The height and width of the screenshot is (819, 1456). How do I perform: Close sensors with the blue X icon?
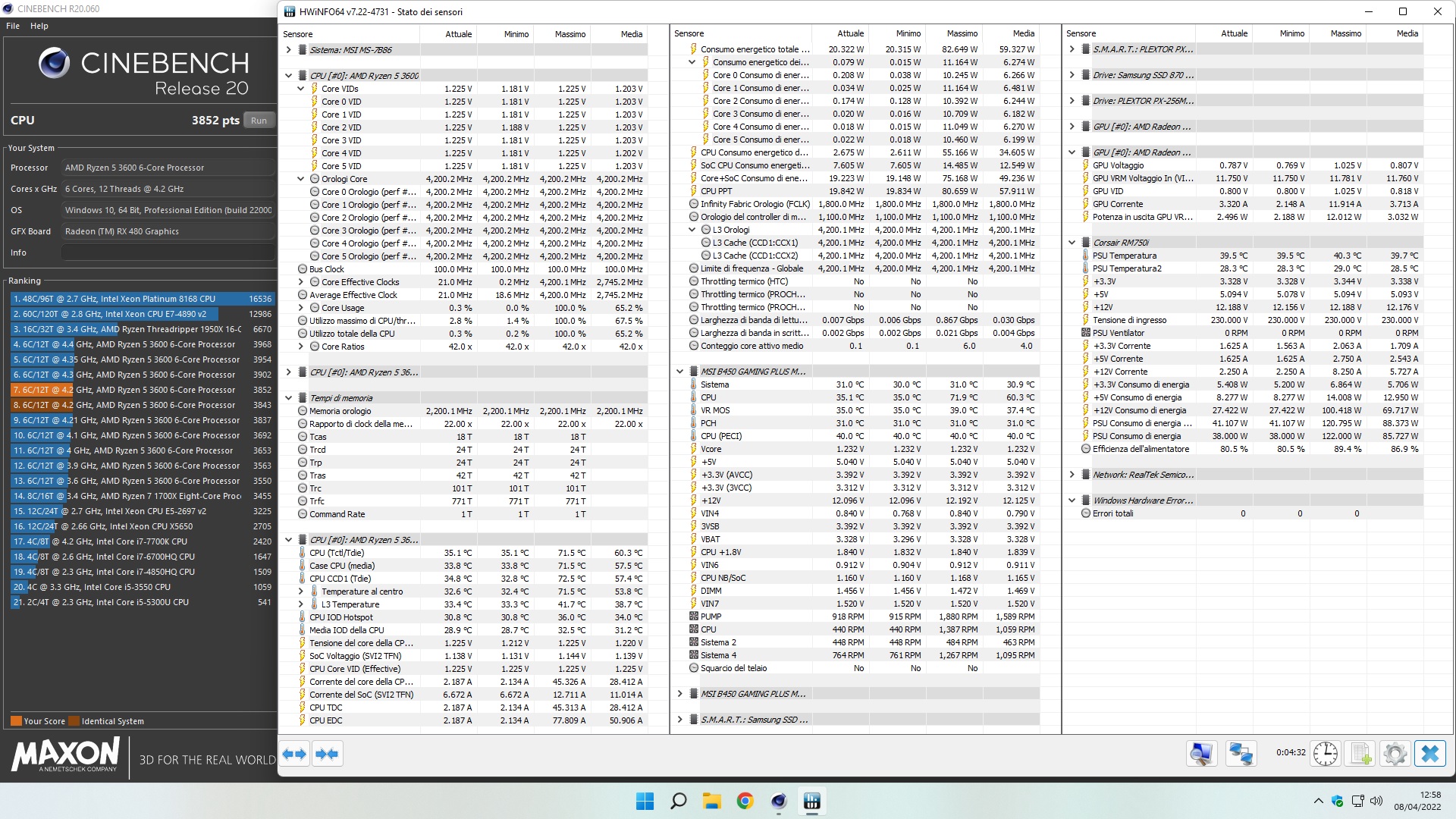[x=1430, y=754]
